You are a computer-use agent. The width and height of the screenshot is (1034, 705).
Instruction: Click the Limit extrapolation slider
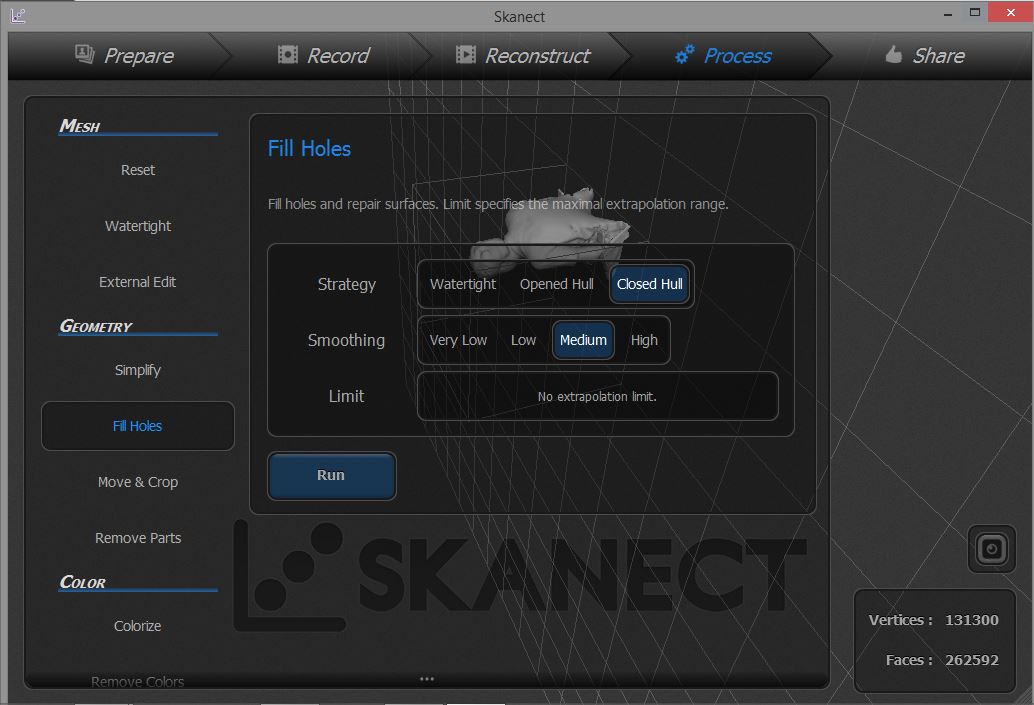[x=597, y=396]
